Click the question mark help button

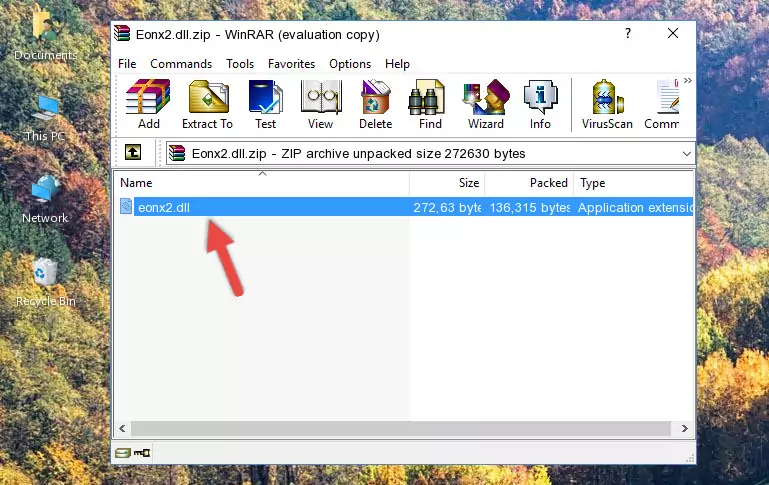pos(628,33)
